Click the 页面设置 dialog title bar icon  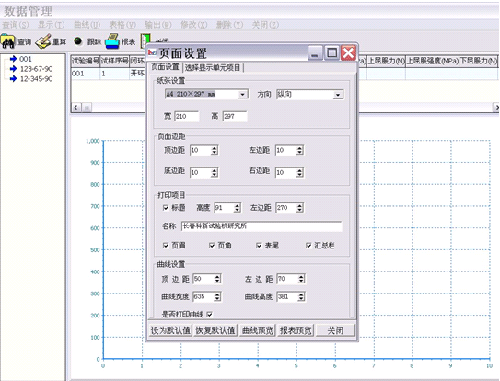point(152,52)
